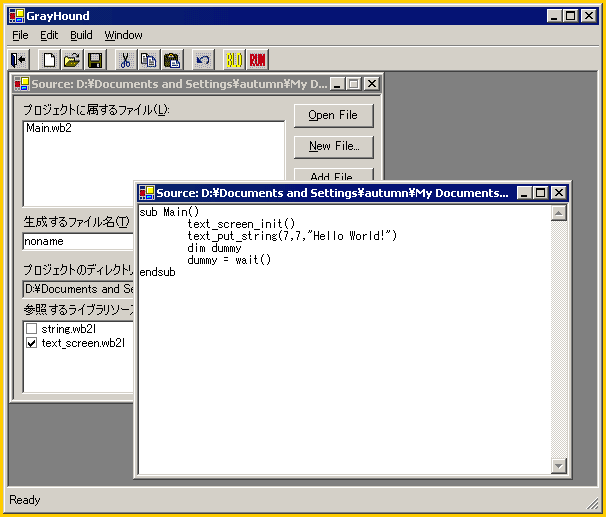Screen dimensions: 606x517
Task: Click the Add File button
Action: click(x=334, y=175)
